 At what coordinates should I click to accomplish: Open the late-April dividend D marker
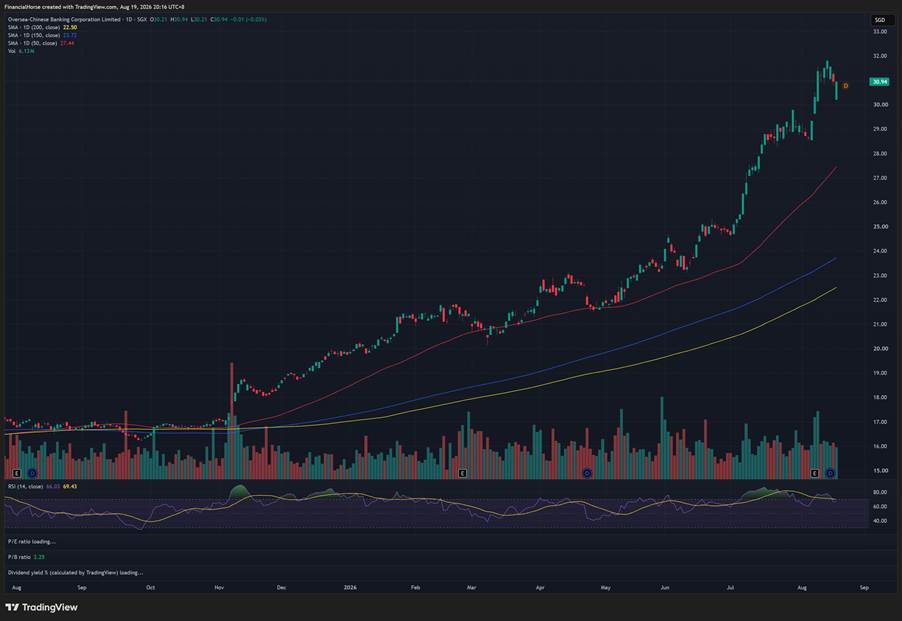(x=587, y=473)
